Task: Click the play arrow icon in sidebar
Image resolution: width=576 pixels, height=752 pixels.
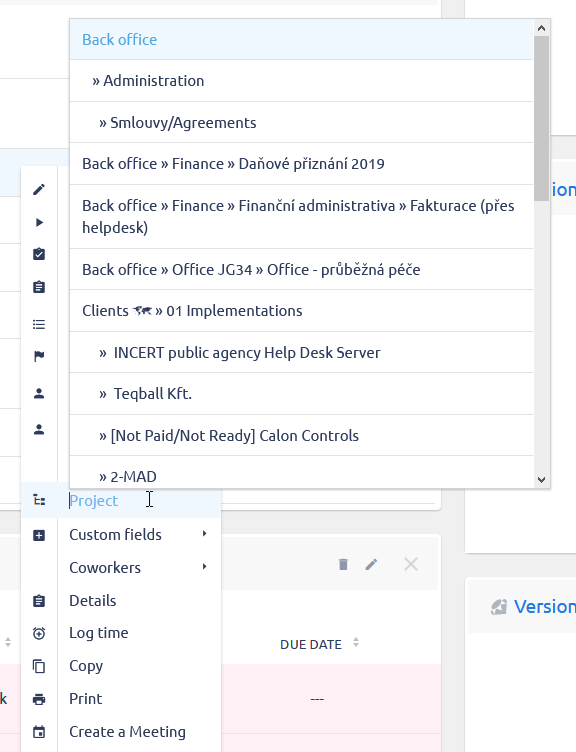Action: click(x=39, y=222)
